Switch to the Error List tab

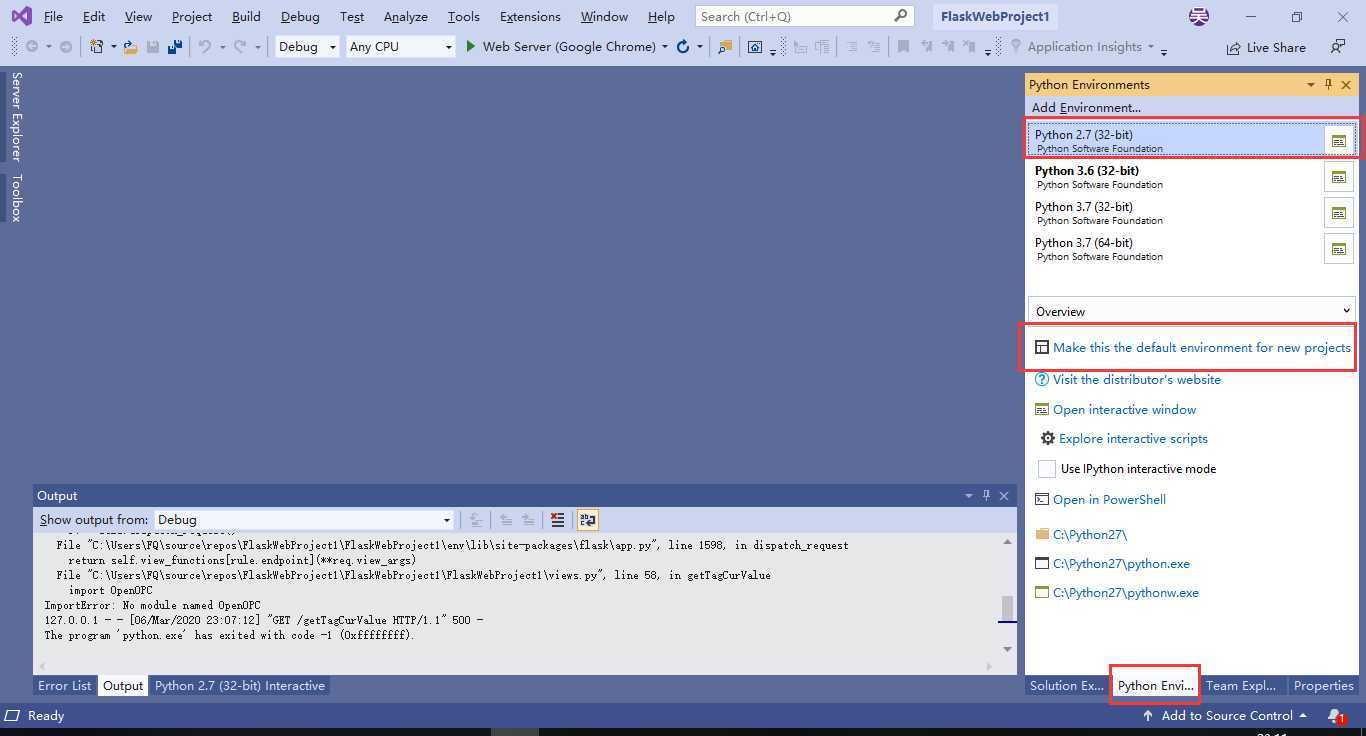coord(64,686)
